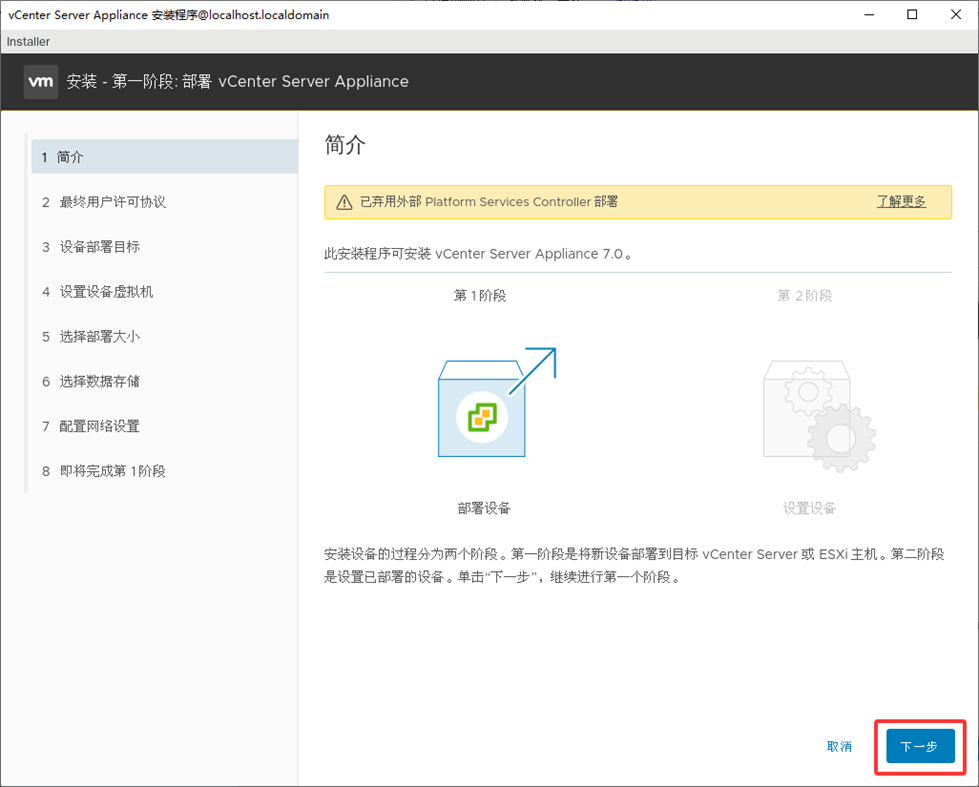
Task: Maximize the installer window
Action: (912, 15)
